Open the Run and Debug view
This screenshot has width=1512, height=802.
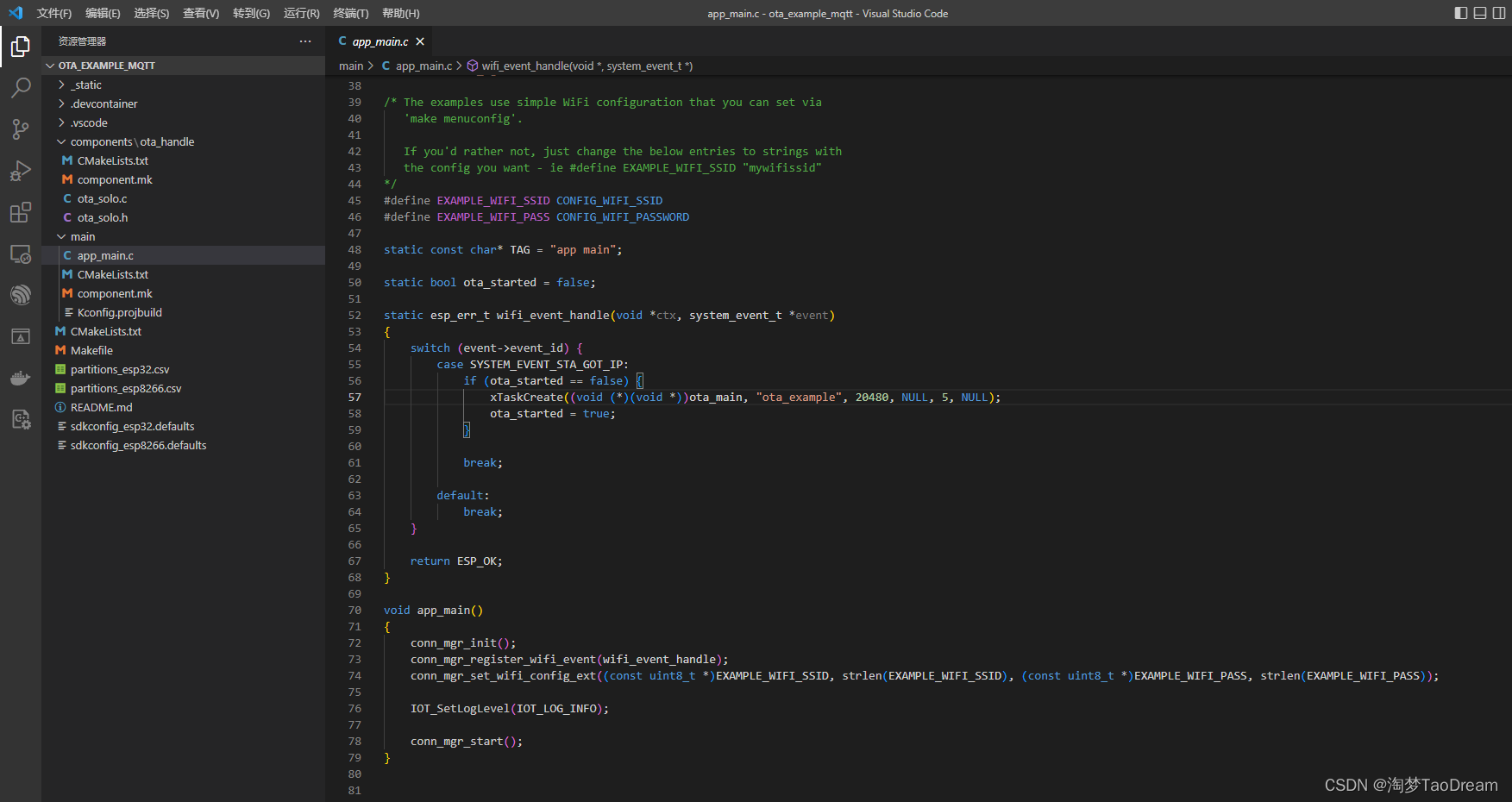click(21, 171)
